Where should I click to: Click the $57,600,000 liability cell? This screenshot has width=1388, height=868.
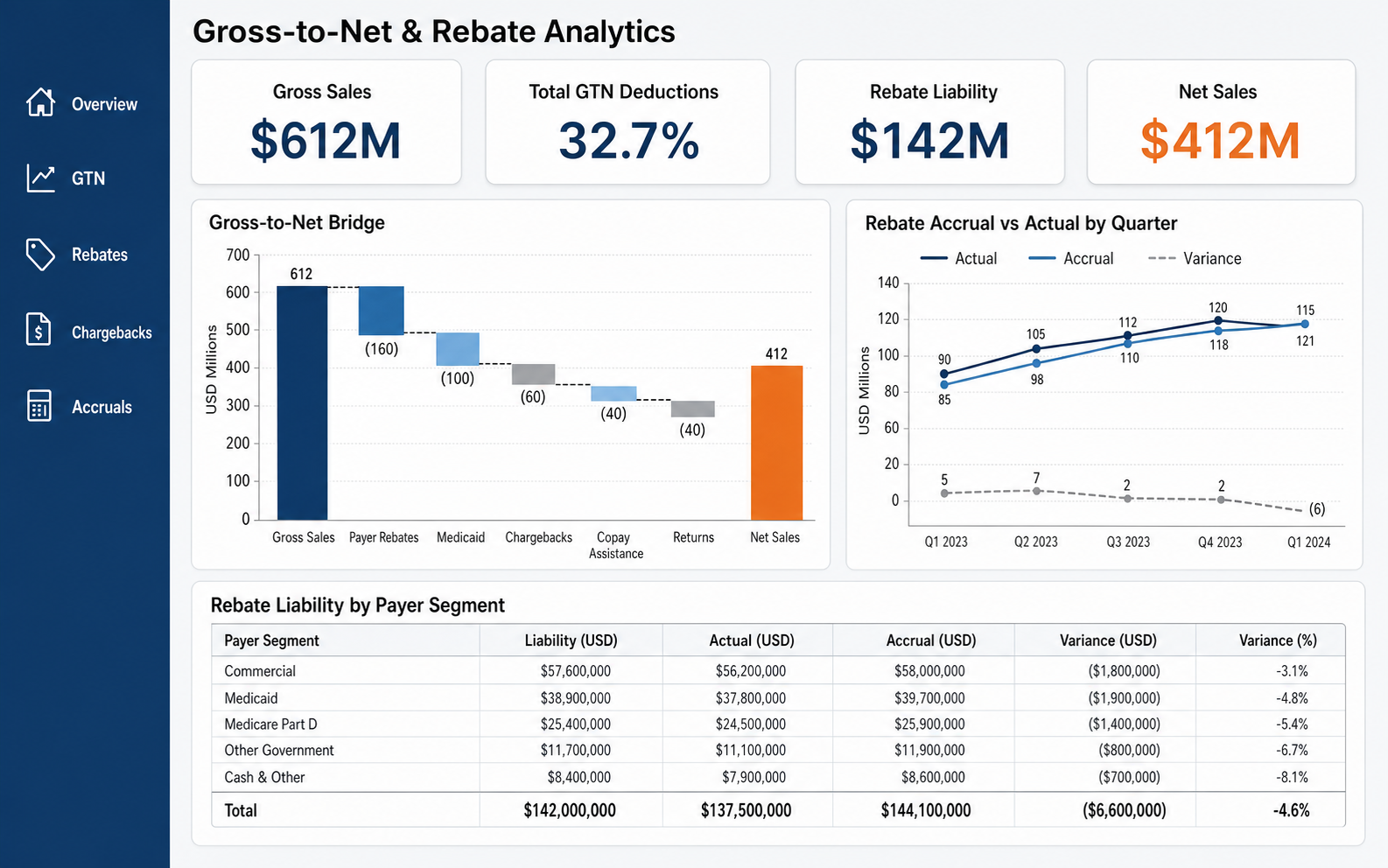point(576,671)
